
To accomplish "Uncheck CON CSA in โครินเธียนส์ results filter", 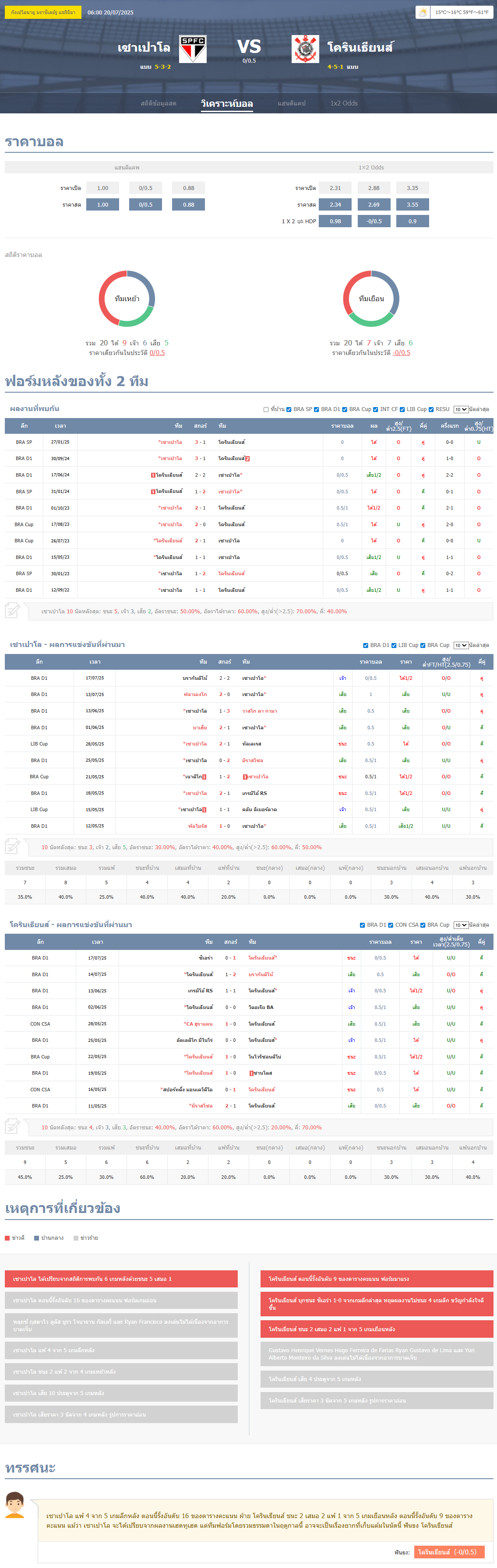I will point(391,925).
